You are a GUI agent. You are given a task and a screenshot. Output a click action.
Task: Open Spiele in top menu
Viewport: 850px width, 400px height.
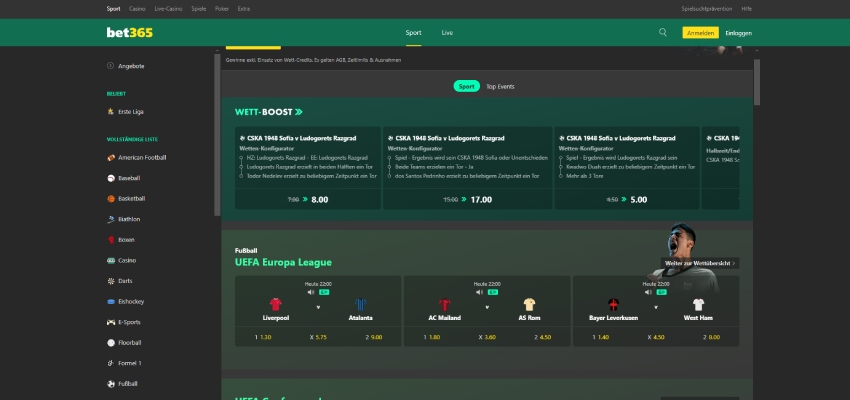198,9
